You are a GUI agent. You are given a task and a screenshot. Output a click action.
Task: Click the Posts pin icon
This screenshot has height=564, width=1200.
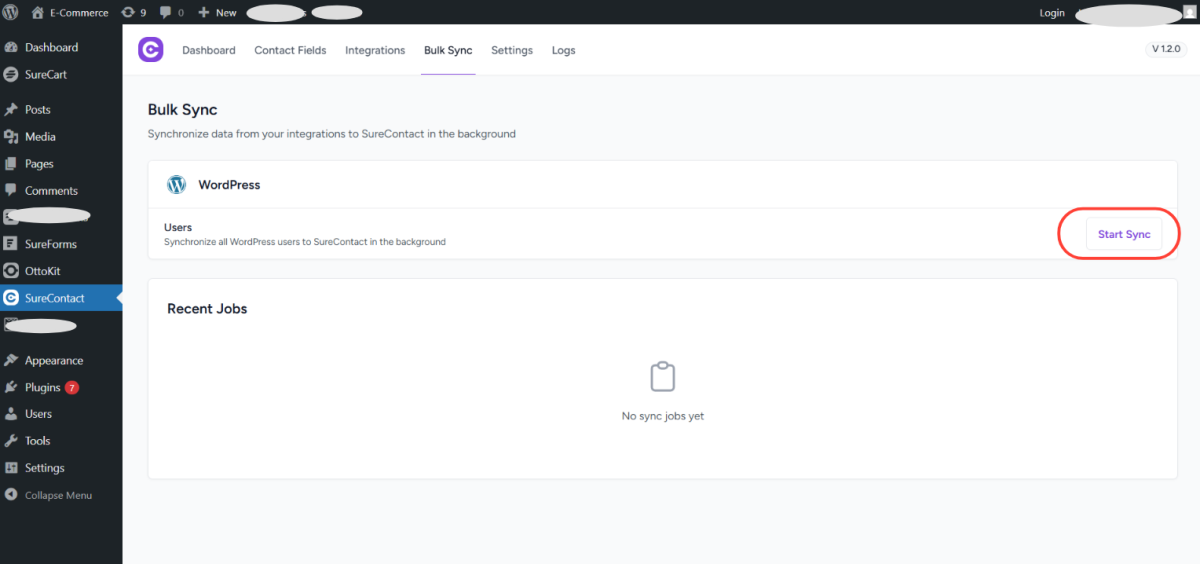(x=11, y=109)
